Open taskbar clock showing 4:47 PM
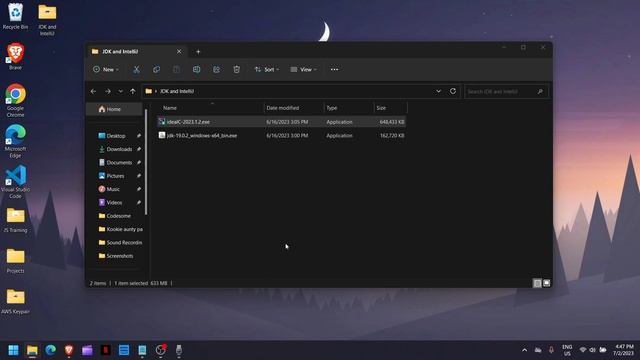Image resolution: width=640 pixels, height=360 pixels. [624, 350]
